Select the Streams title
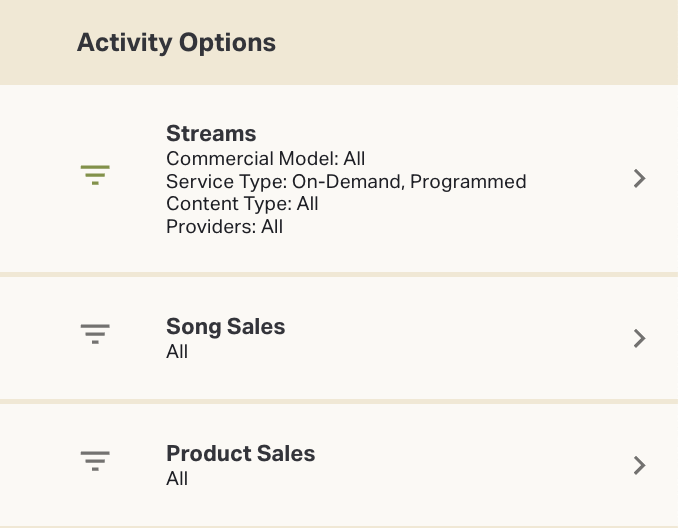 click(211, 134)
